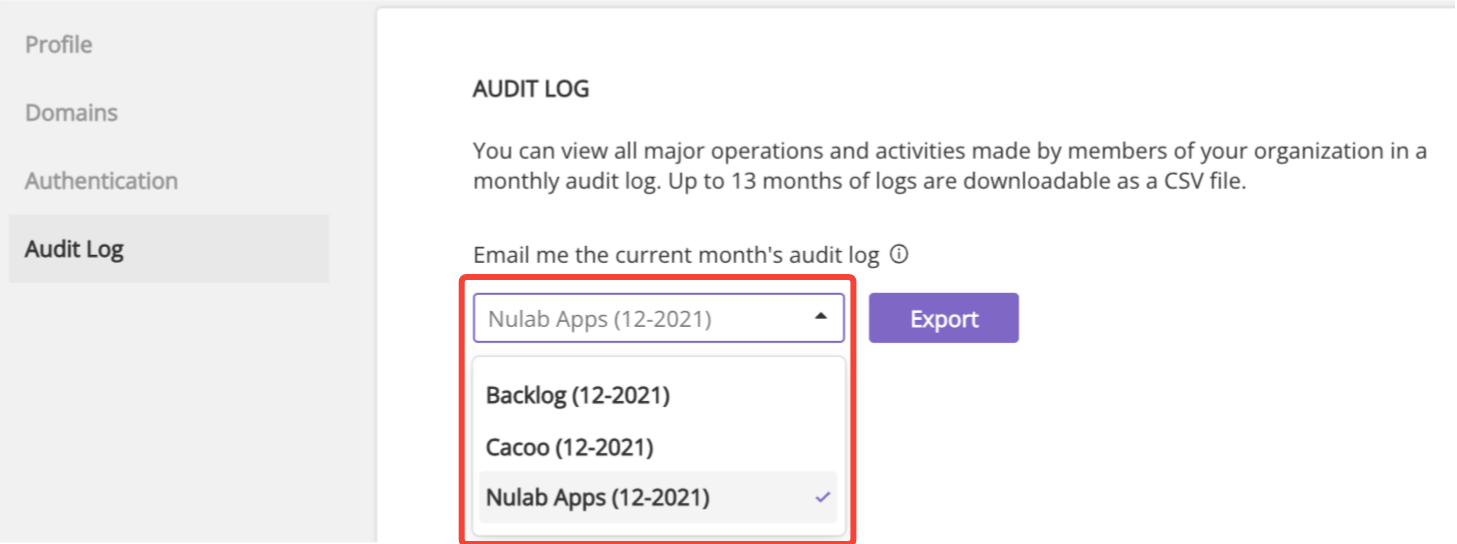
Task: Choose Cacoo (12-2021) from the list
Action: (x=659, y=446)
